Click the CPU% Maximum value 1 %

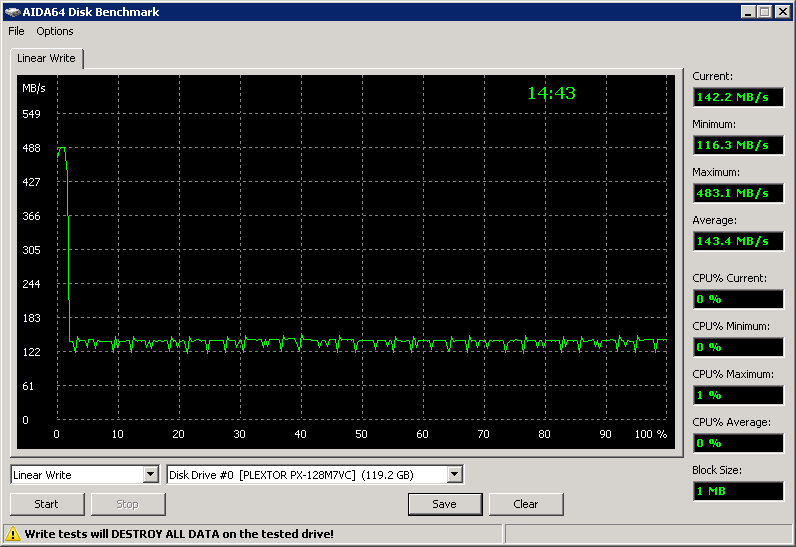point(738,395)
